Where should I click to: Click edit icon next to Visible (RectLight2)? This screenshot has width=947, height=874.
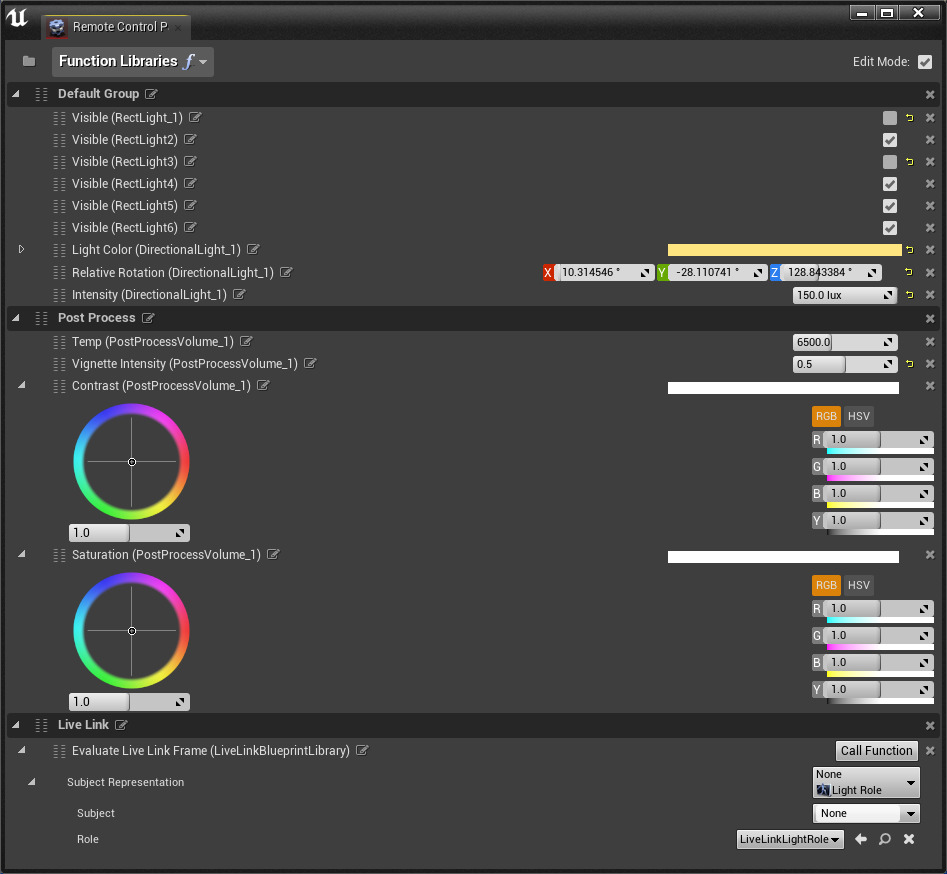[x=190, y=140]
